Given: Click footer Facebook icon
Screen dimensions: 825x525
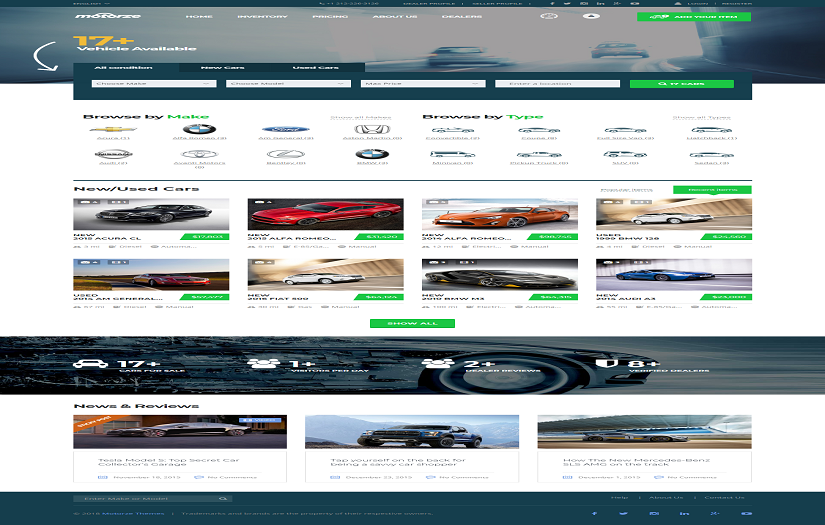Looking at the screenshot, I should click(x=595, y=513).
